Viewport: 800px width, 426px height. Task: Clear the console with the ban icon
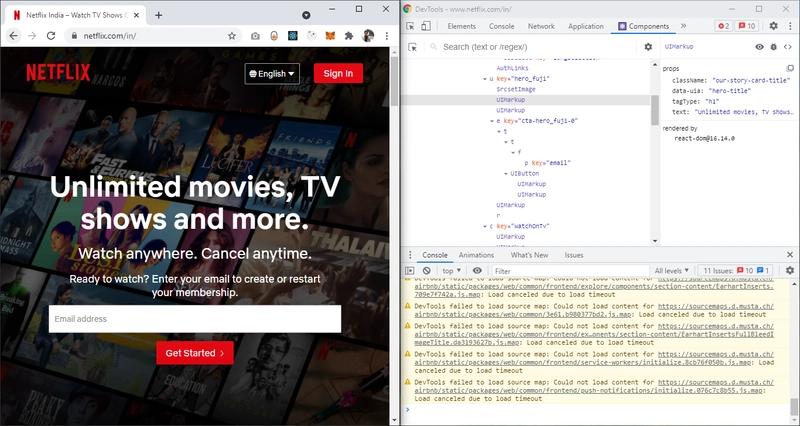click(x=427, y=271)
